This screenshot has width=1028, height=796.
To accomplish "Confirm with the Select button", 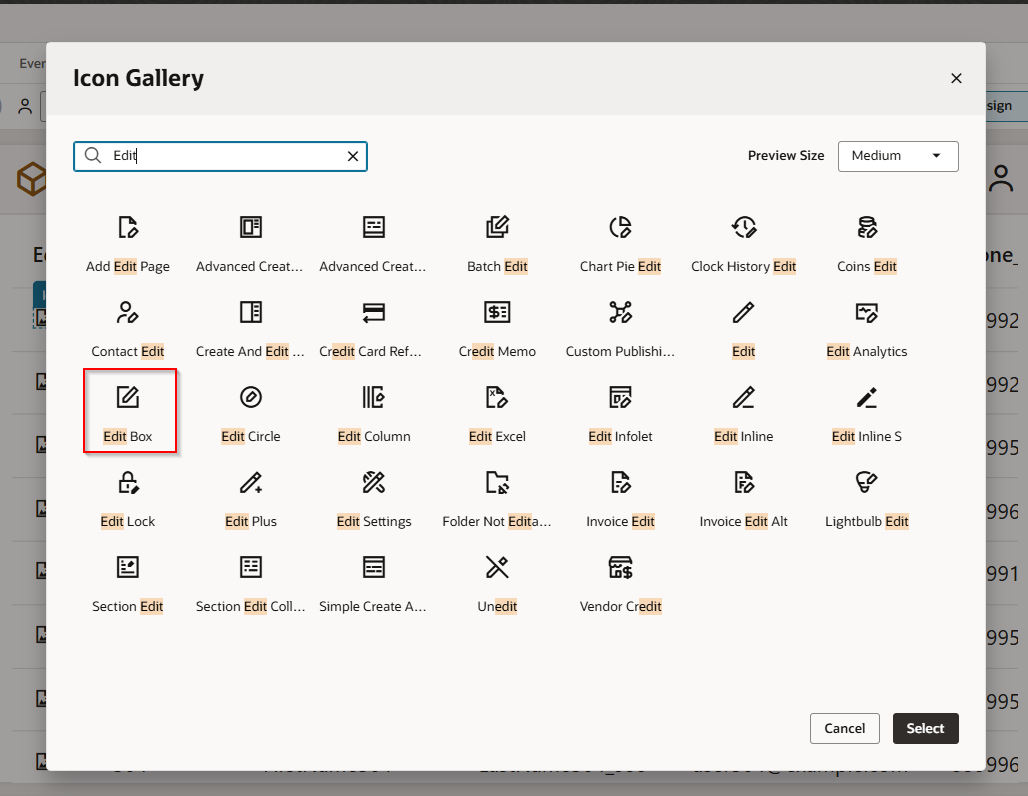I will 925,728.
